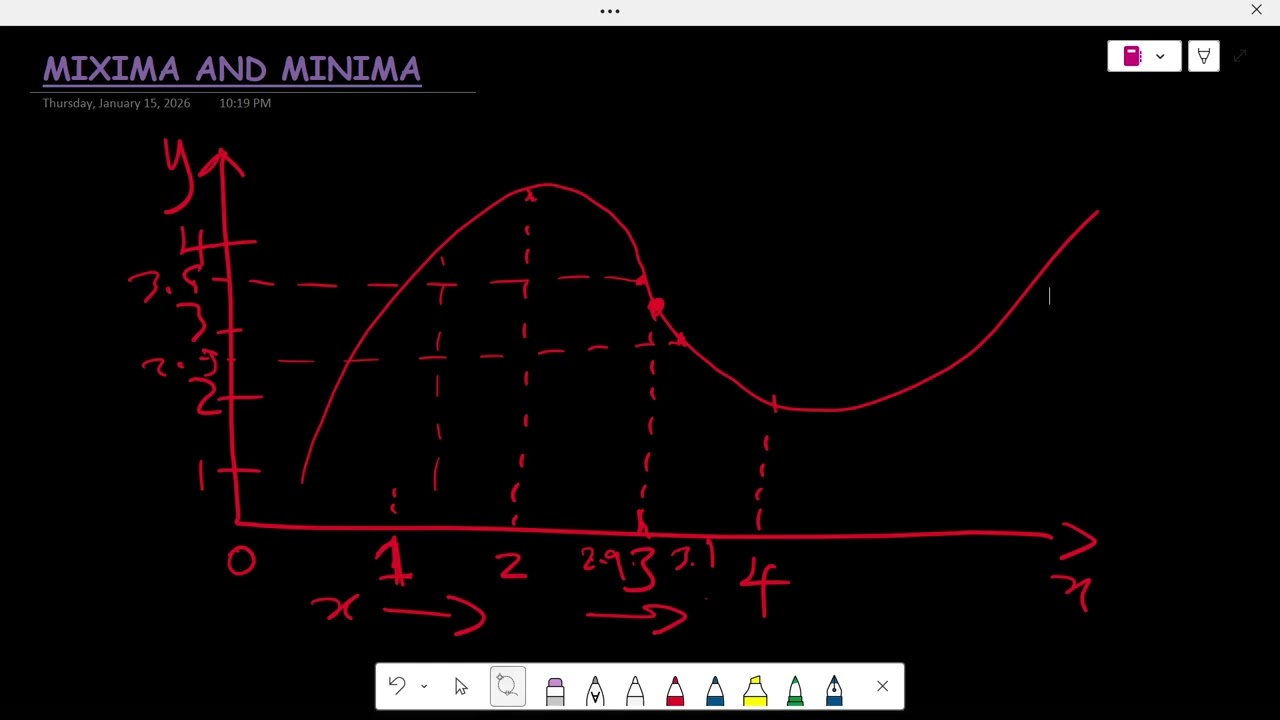Click the time stamp 10:19 PM
The height and width of the screenshot is (720, 1280).
tap(245, 103)
